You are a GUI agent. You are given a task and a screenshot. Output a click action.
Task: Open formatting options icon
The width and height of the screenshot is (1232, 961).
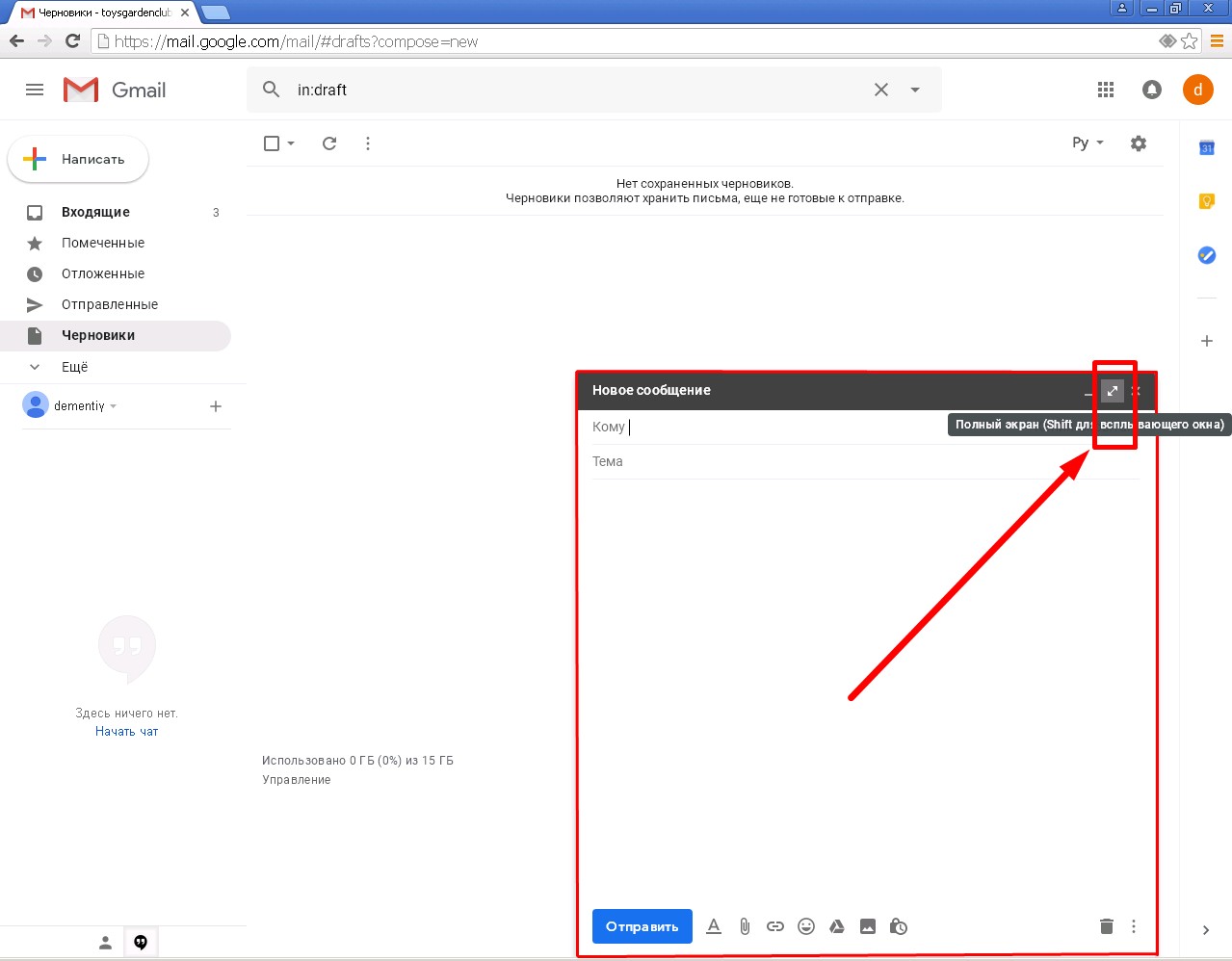(714, 926)
